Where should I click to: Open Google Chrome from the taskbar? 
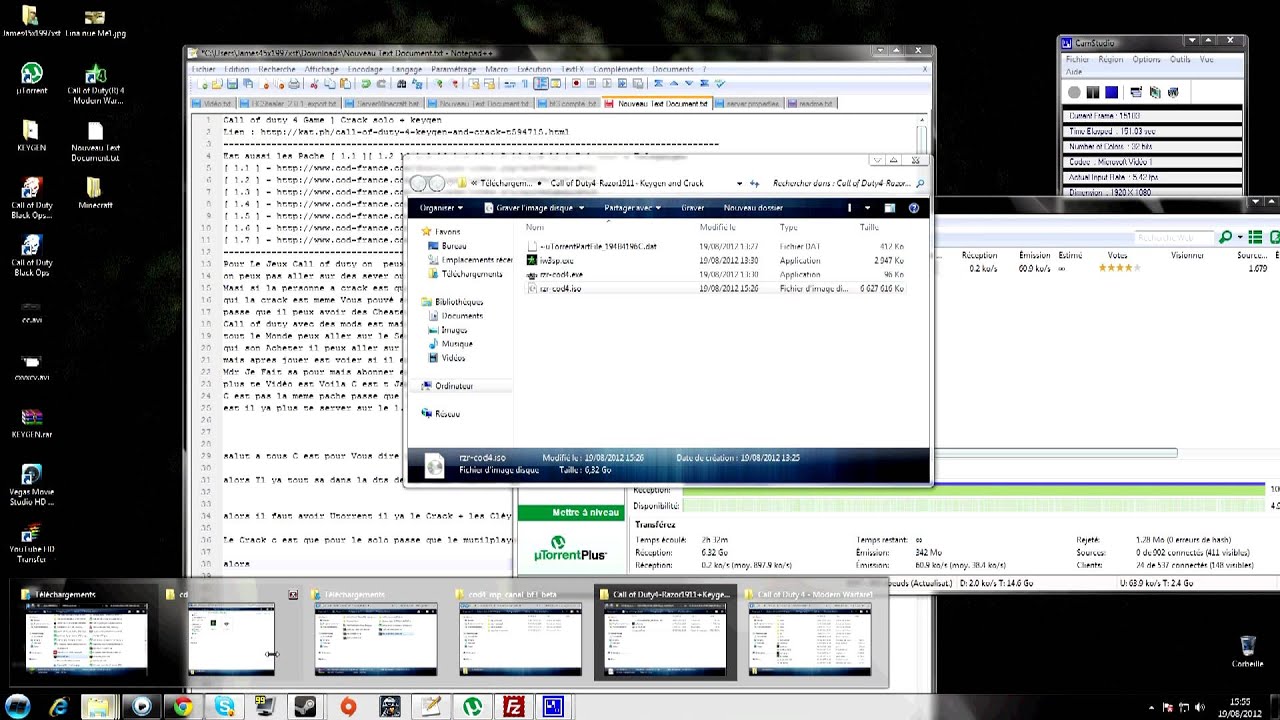(x=182, y=707)
